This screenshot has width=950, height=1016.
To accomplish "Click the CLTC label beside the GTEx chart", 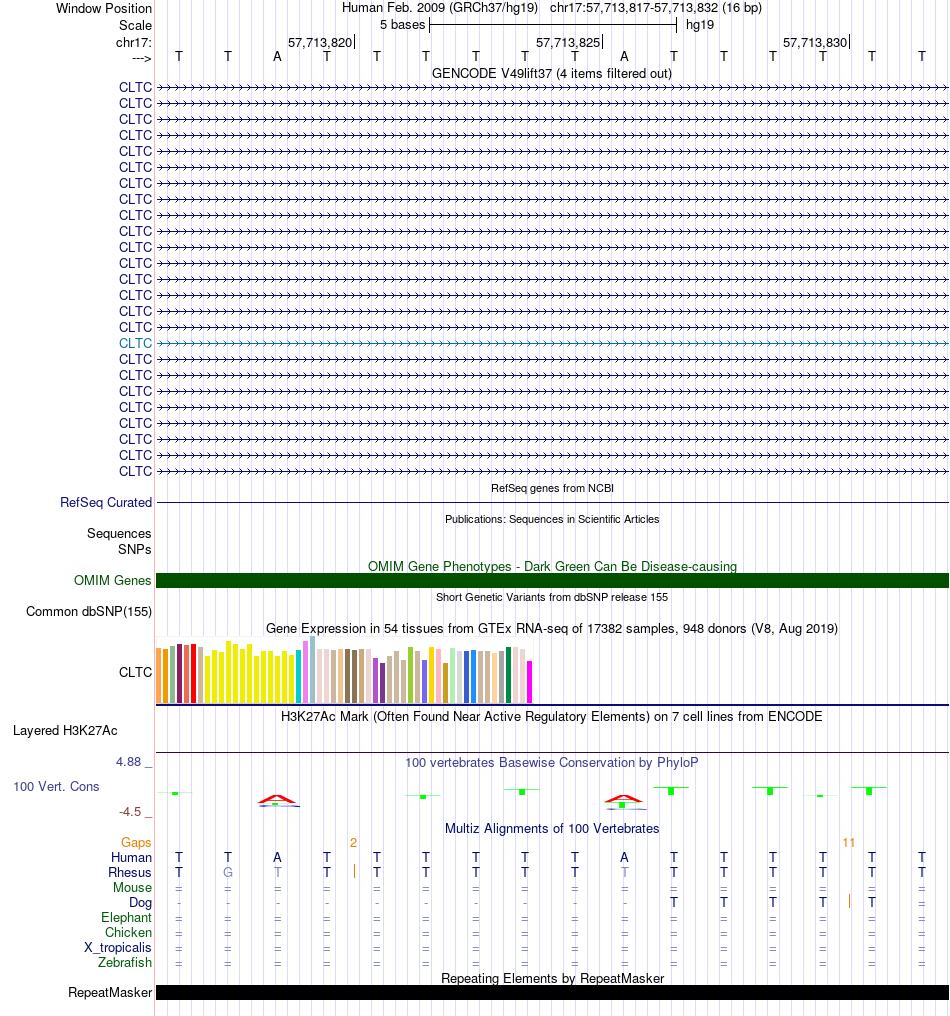I will [x=135, y=672].
